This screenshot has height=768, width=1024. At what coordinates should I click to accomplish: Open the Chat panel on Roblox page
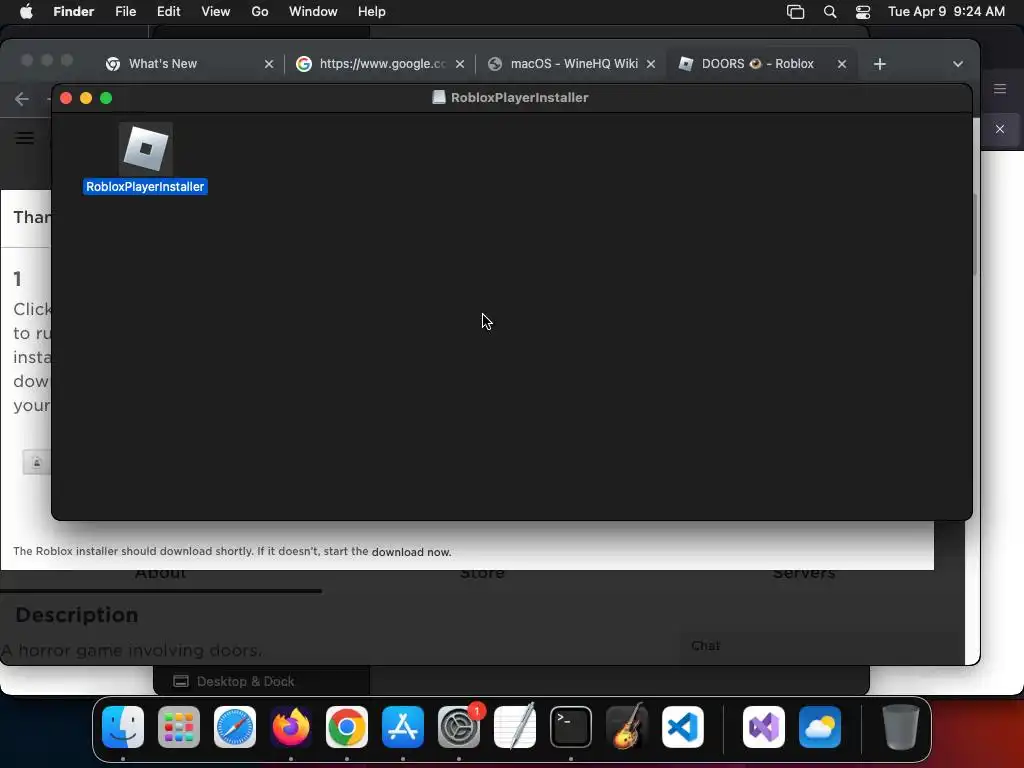(x=705, y=646)
